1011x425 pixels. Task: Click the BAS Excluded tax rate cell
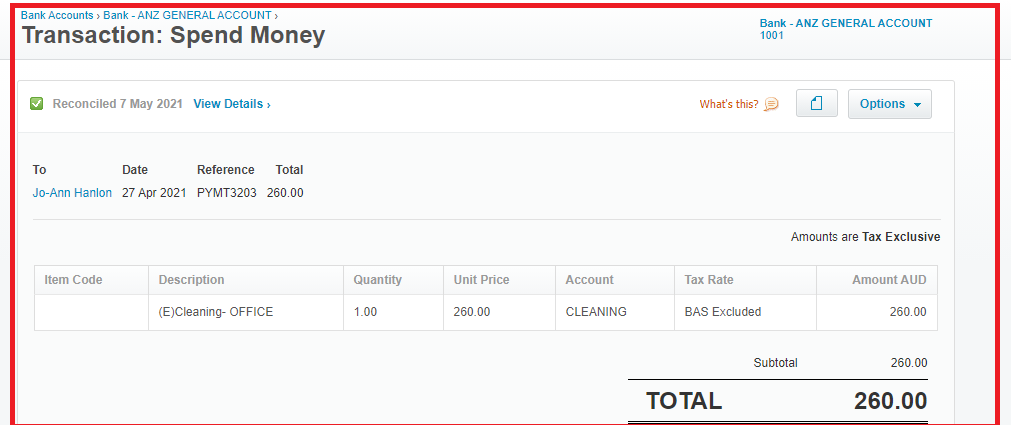pyautogui.click(x=745, y=312)
